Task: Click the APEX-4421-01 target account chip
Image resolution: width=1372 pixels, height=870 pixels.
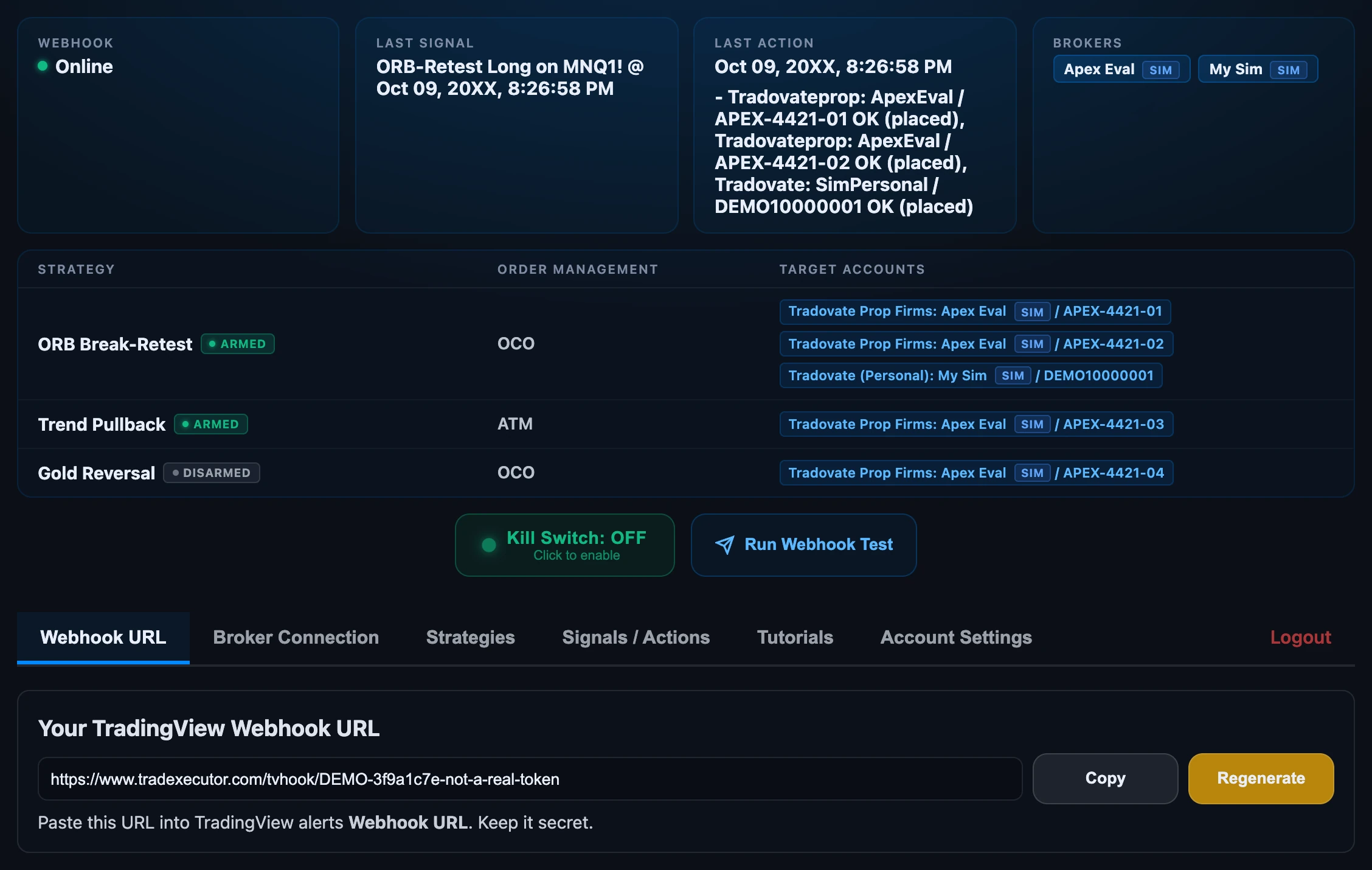Action: 975,311
